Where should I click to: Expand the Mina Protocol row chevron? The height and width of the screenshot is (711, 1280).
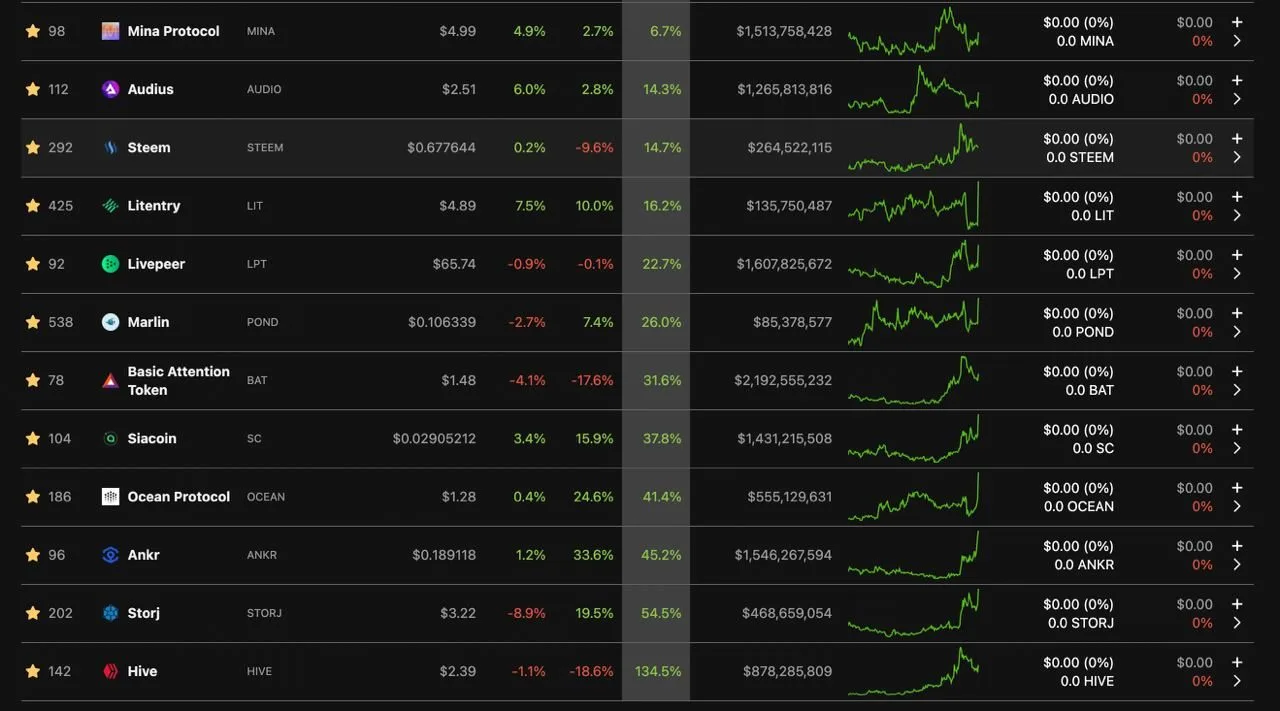pyautogui.click(x=1237, y=41)
